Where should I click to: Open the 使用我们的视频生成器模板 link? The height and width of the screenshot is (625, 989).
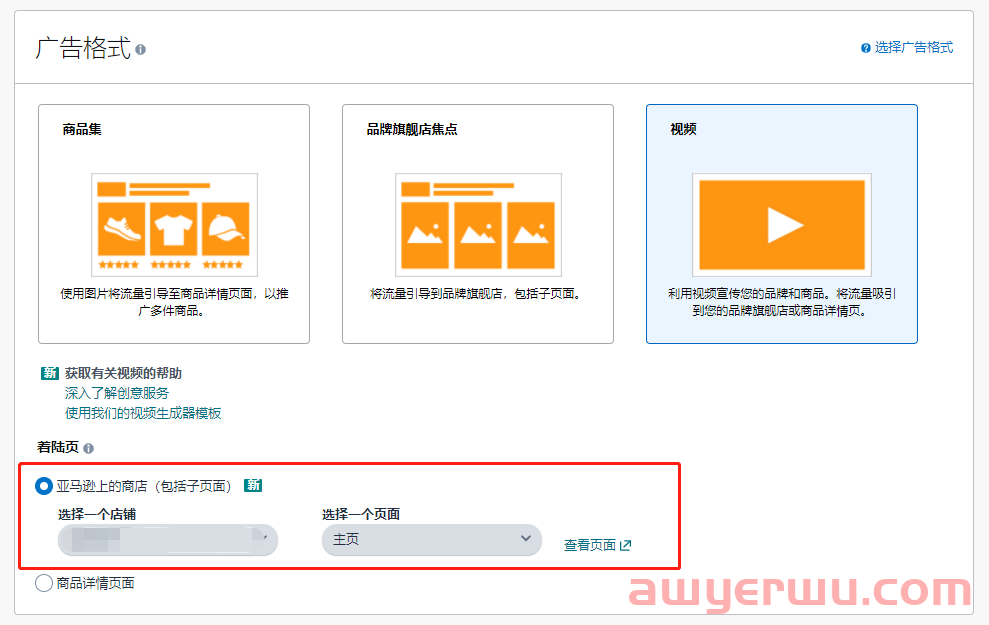coord(143,413)
